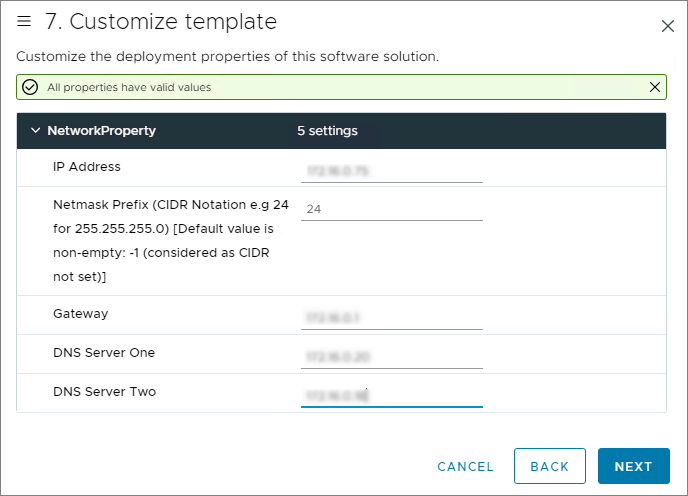Screen dimensions: 688x496
Task: Click the IP Address input field
Action: click(x=391, y=171)
